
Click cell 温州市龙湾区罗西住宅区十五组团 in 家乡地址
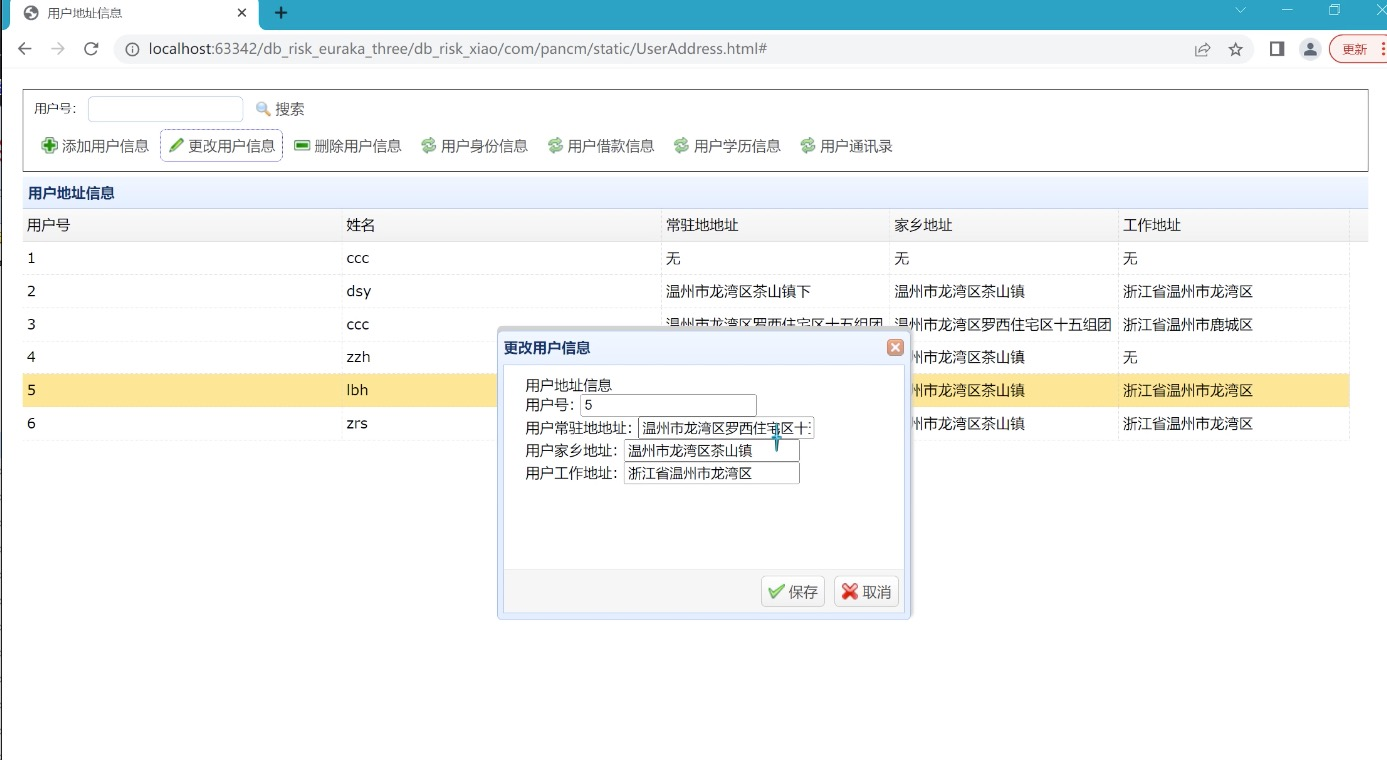1004,324
